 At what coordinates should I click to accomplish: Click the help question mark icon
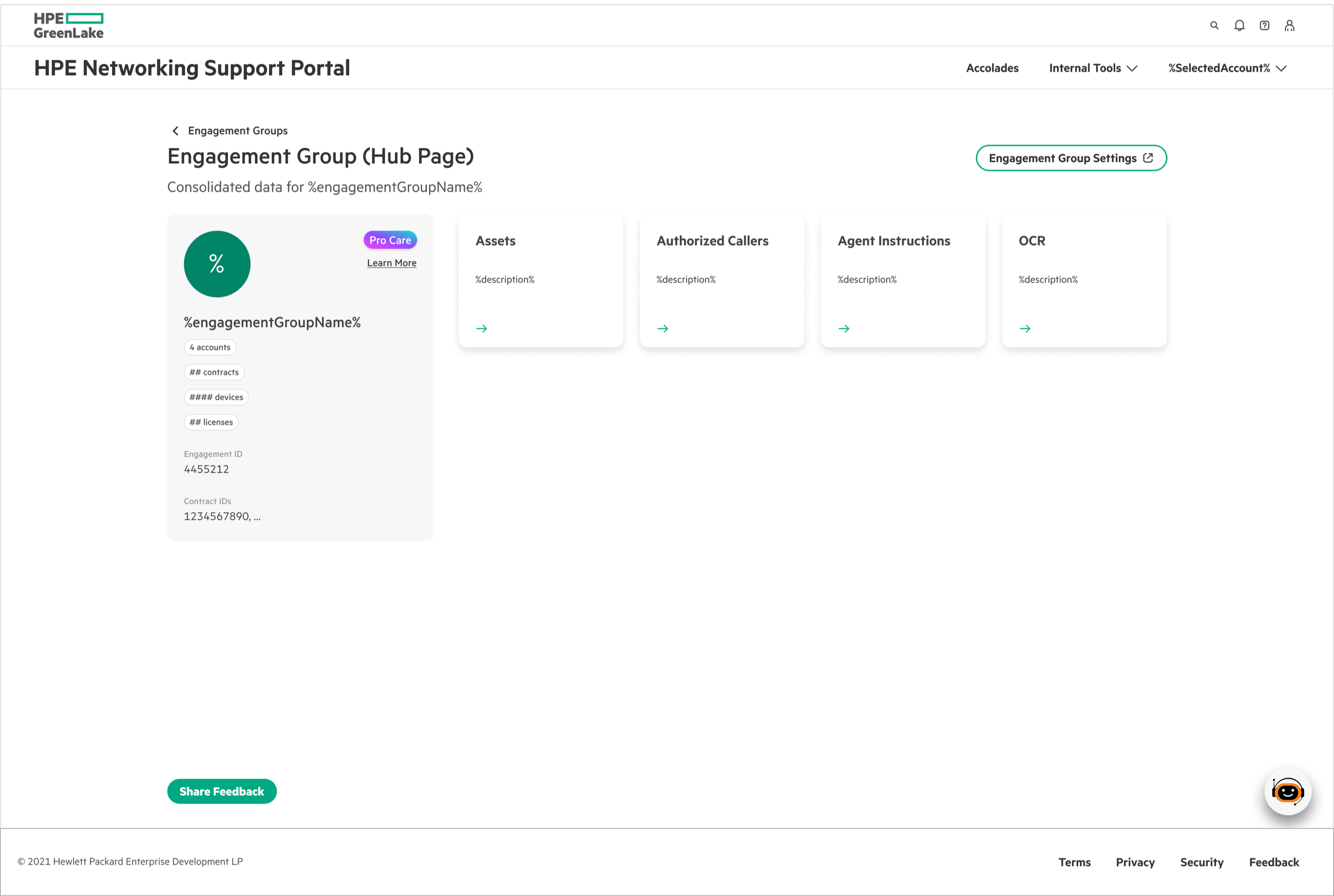click(1264, 25)
